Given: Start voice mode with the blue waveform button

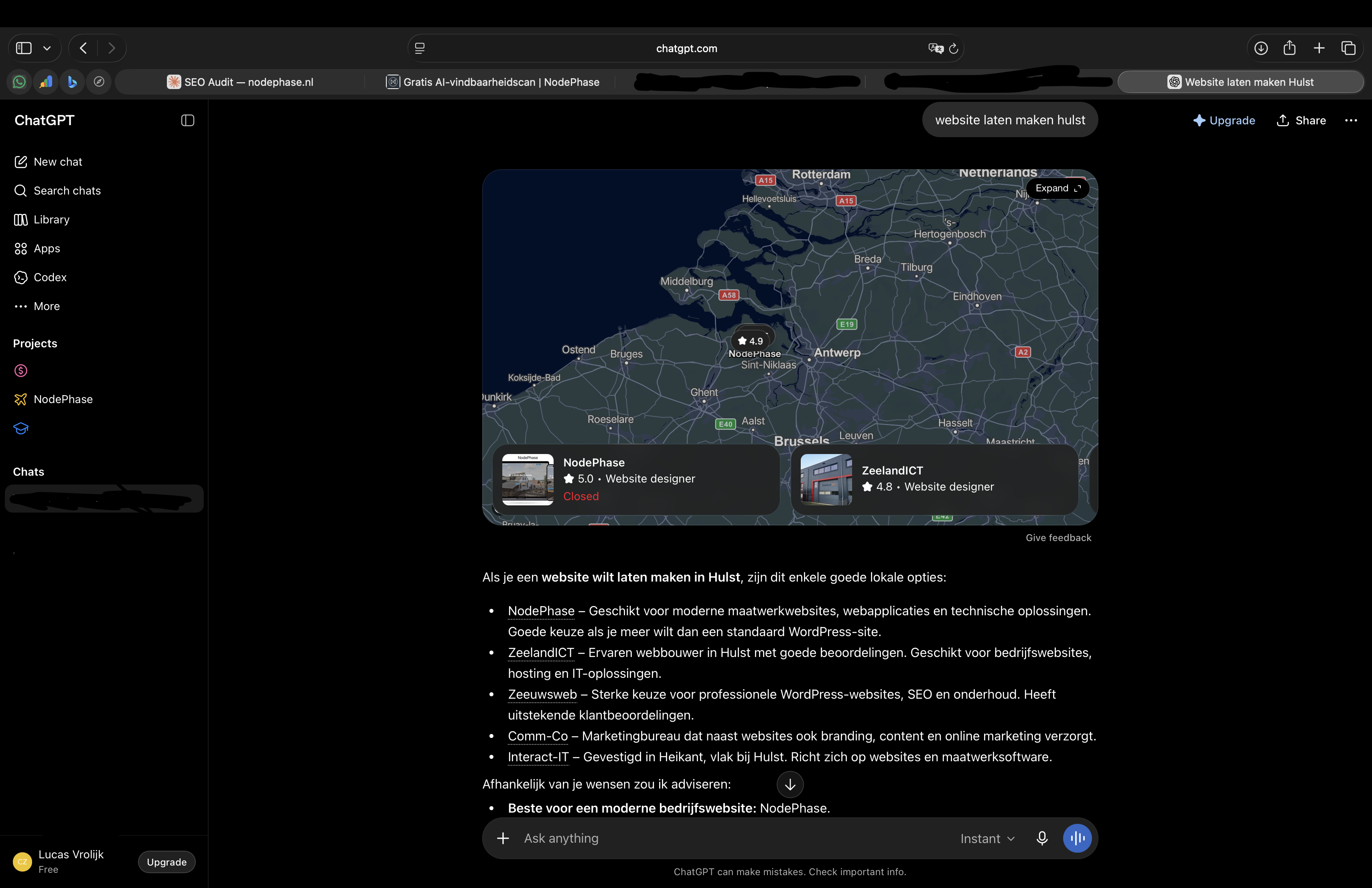Looking at the screenshot, I should (x=1077, y=838).
